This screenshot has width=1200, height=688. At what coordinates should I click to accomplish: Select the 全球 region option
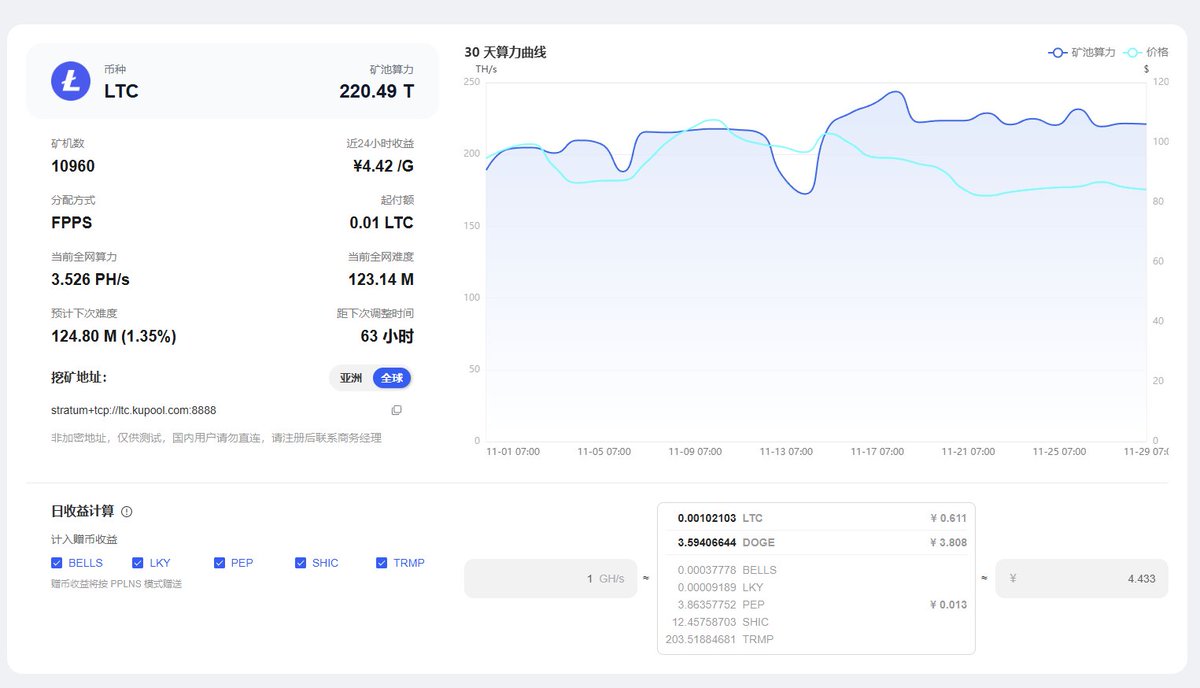392,378
